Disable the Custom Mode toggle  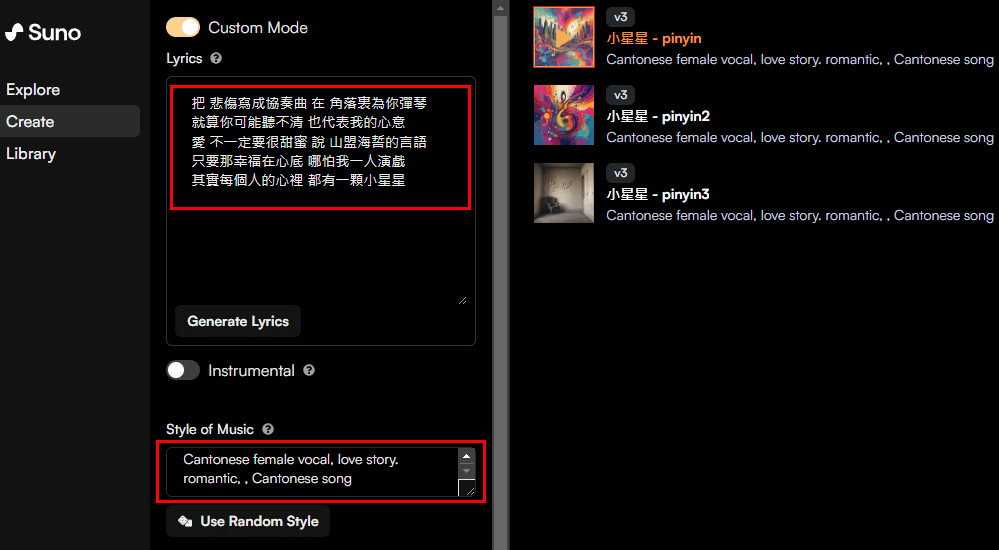(x=183, y=27)
